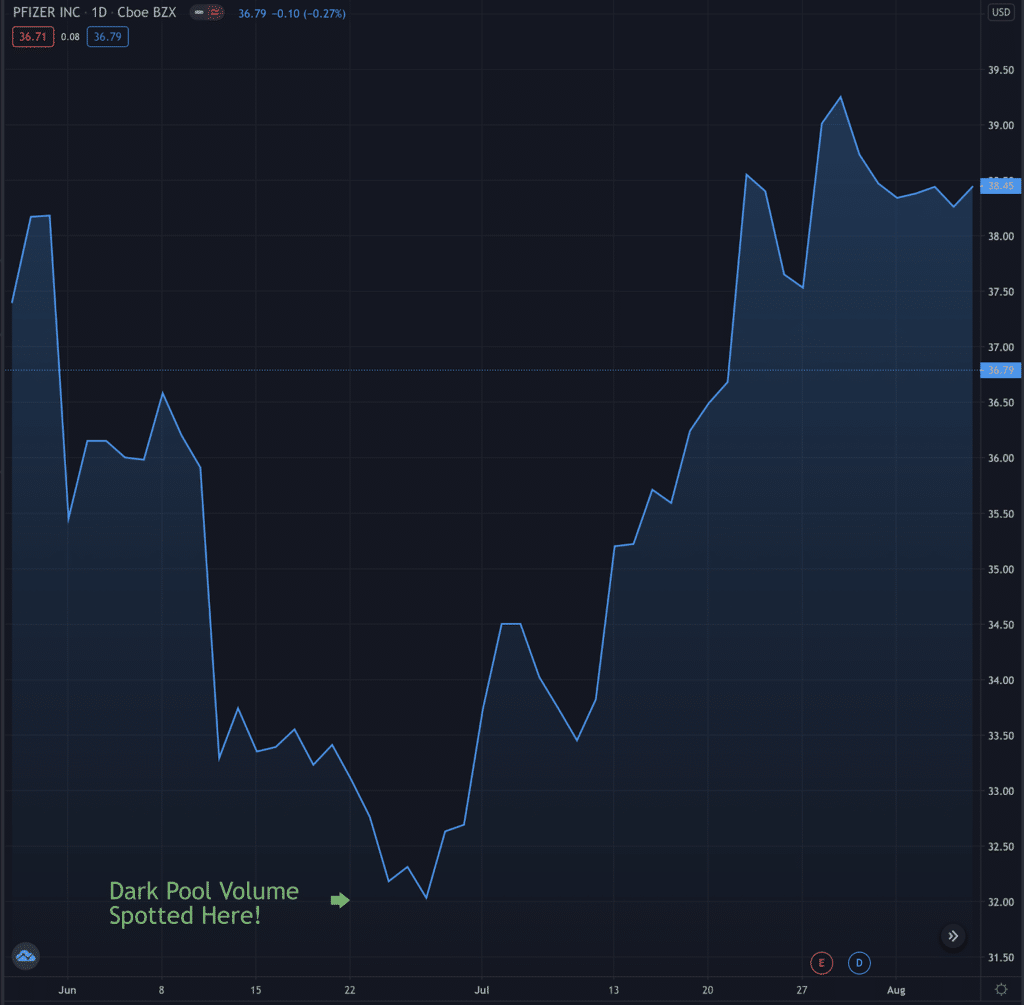Click the 'Jun' date on time axis
The image size is (1024, 1005).
(x=67, y=990)
